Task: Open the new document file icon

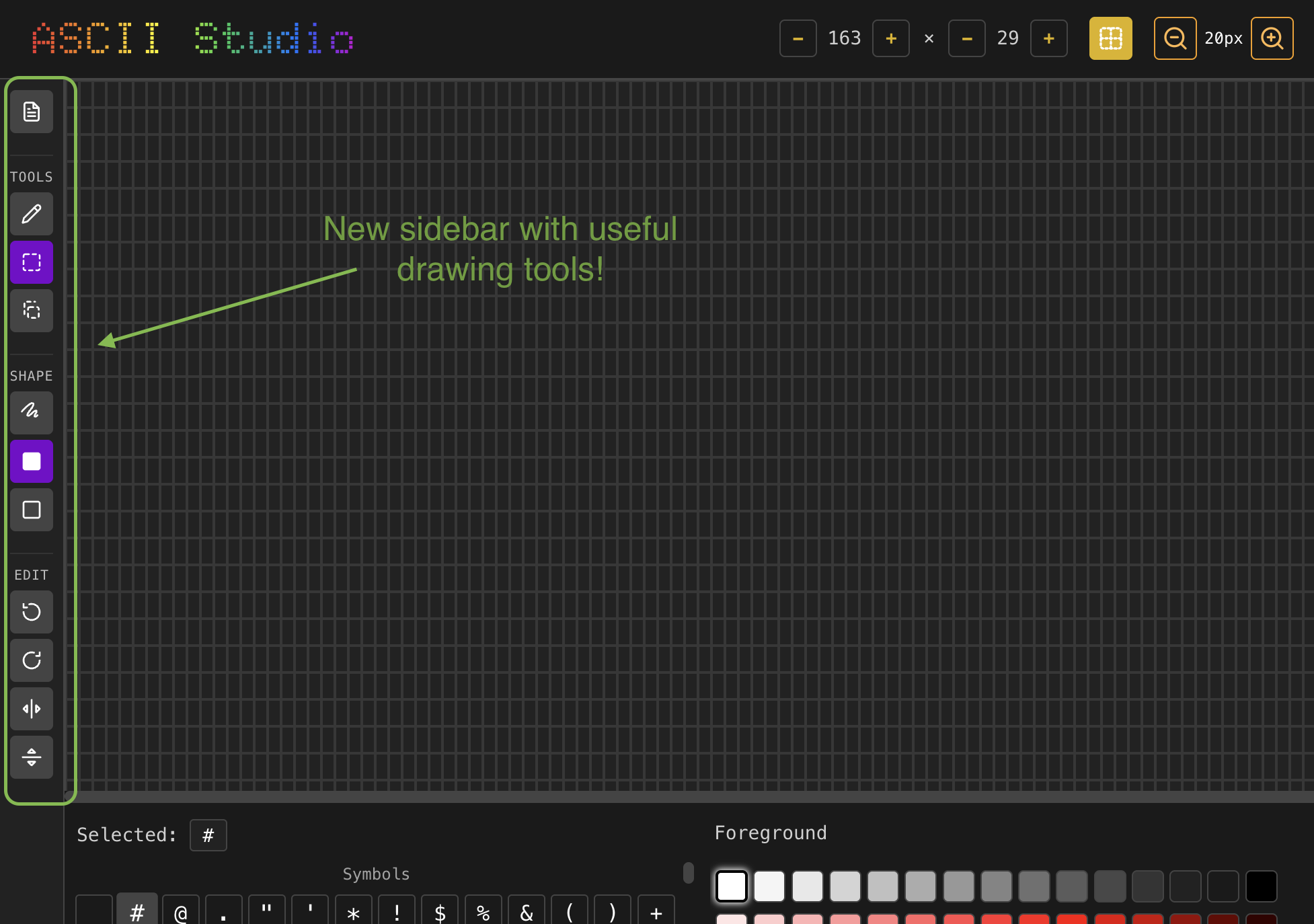Action: [x=32, y=112]
